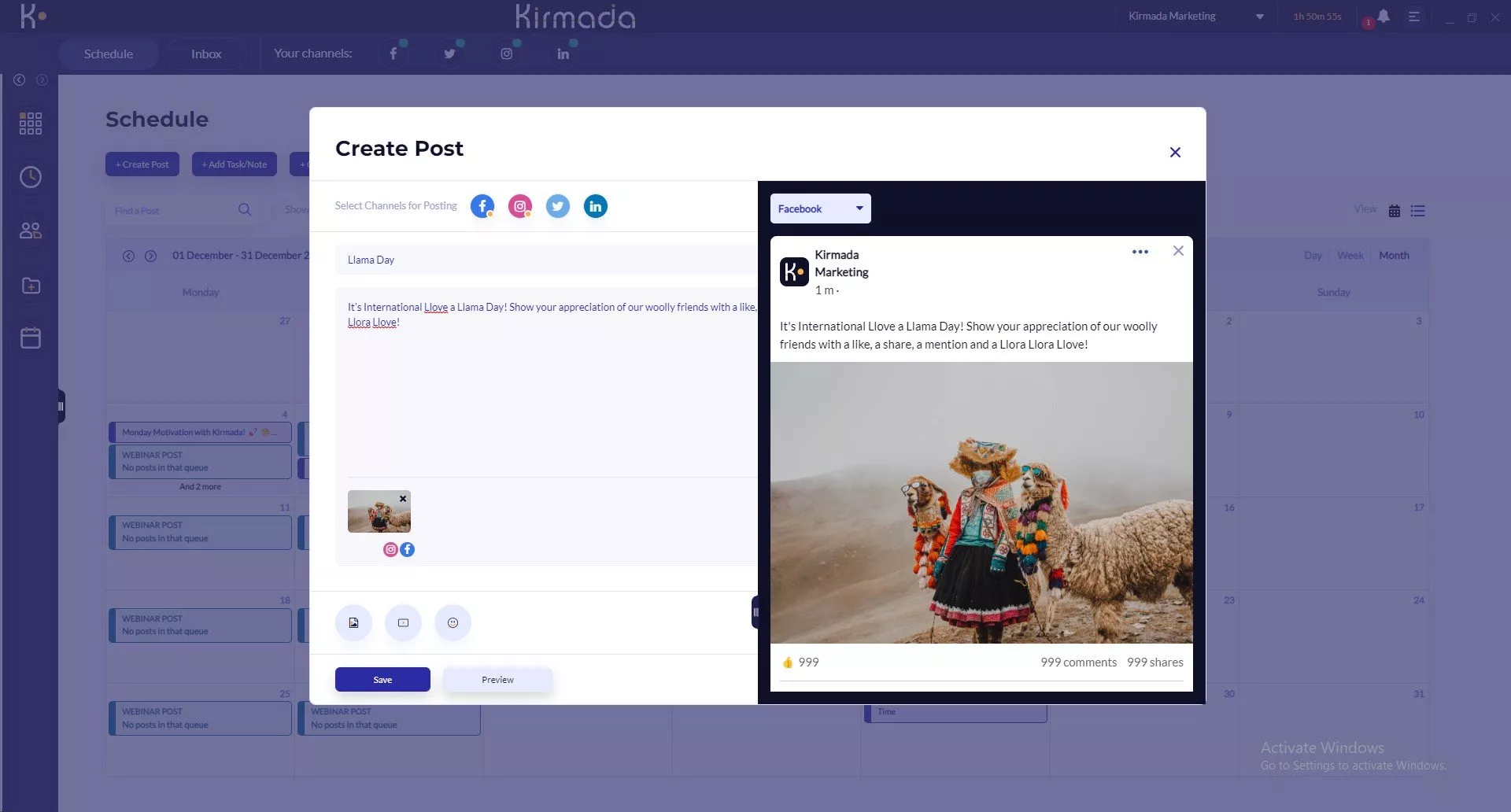Open the dashboard grid sidebar icon
1511x812 pixels.
pyautogui.click(x=31, y=124)
